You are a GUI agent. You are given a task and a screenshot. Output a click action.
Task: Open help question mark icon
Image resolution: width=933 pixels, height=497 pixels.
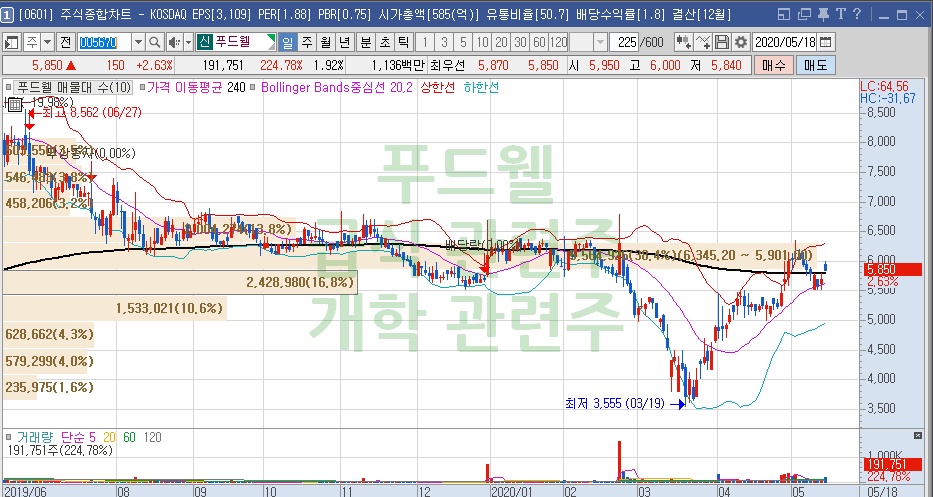(x=857, y=14)
